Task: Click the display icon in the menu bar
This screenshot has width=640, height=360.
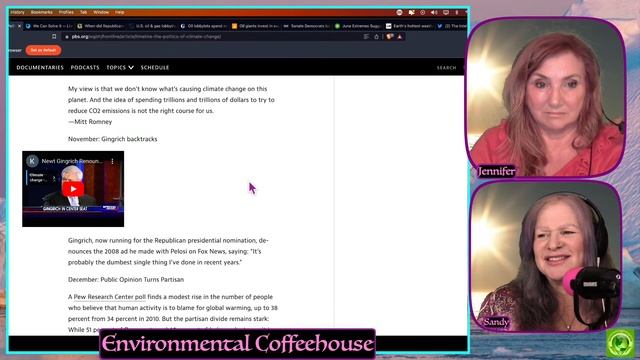Action: click(446, 12)
